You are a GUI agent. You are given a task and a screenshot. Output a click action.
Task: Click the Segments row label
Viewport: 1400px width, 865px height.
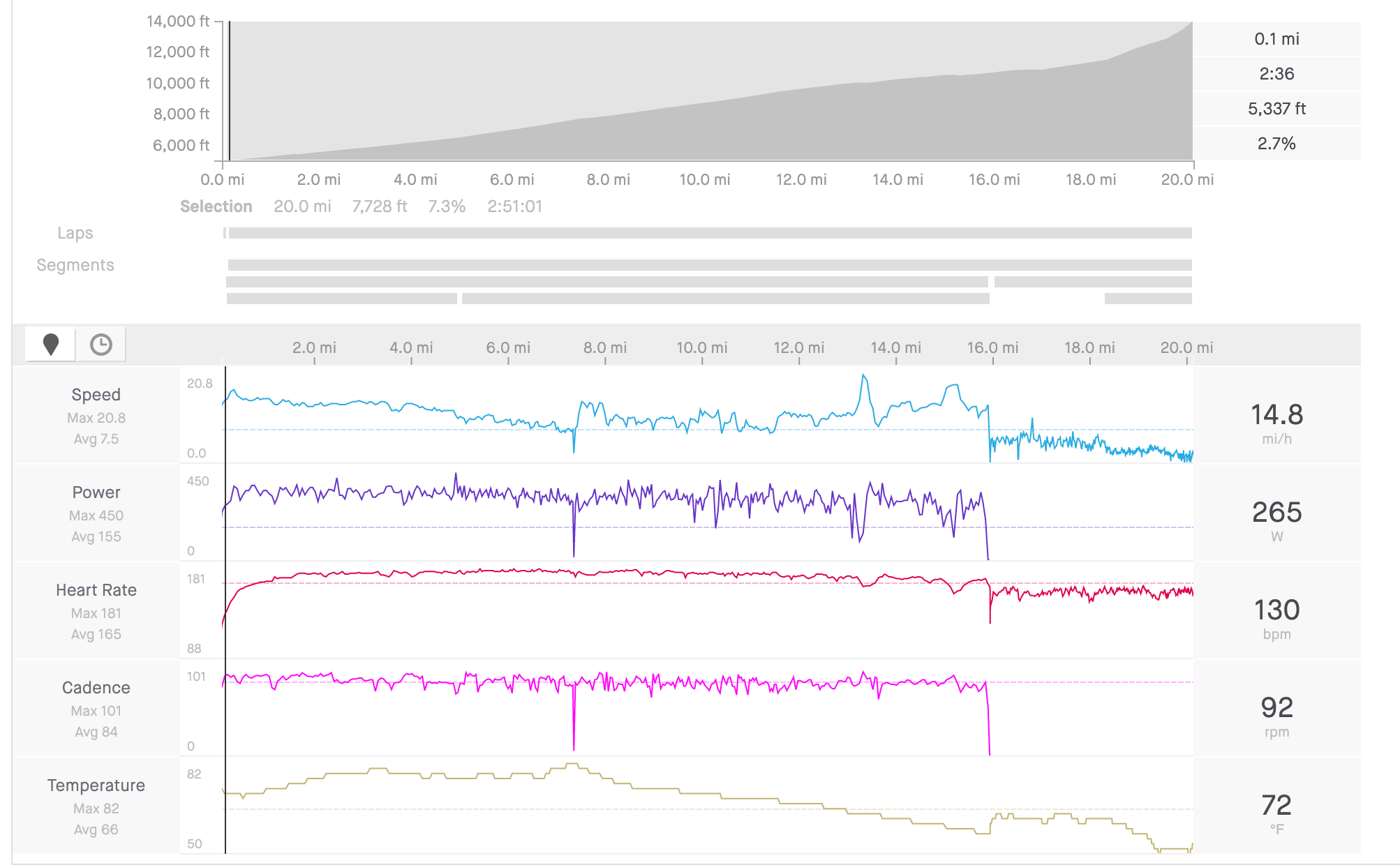tap(75, 265)
